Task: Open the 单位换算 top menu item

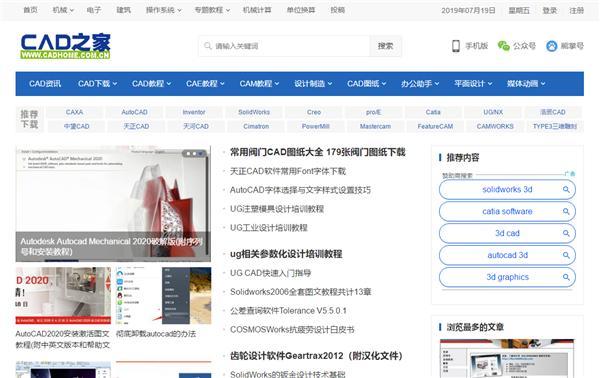Action: coord(301,10)
